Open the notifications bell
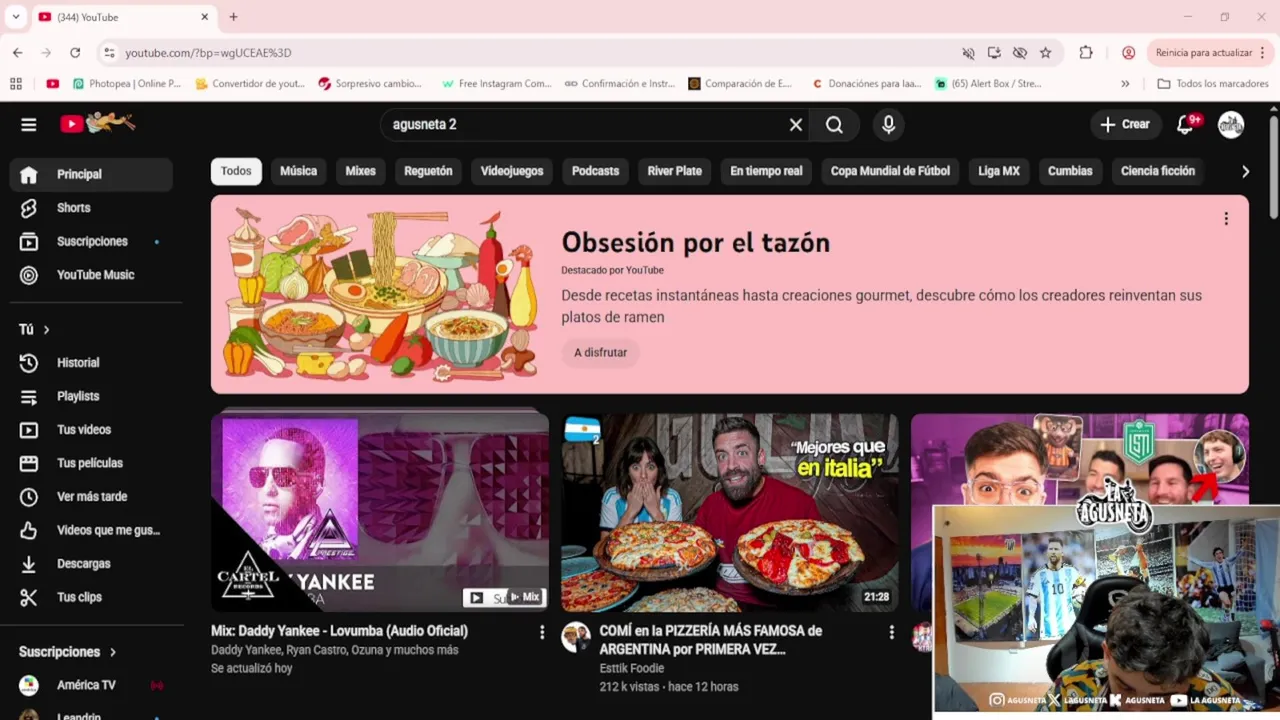1280x720 pixels. [1186, 125]
